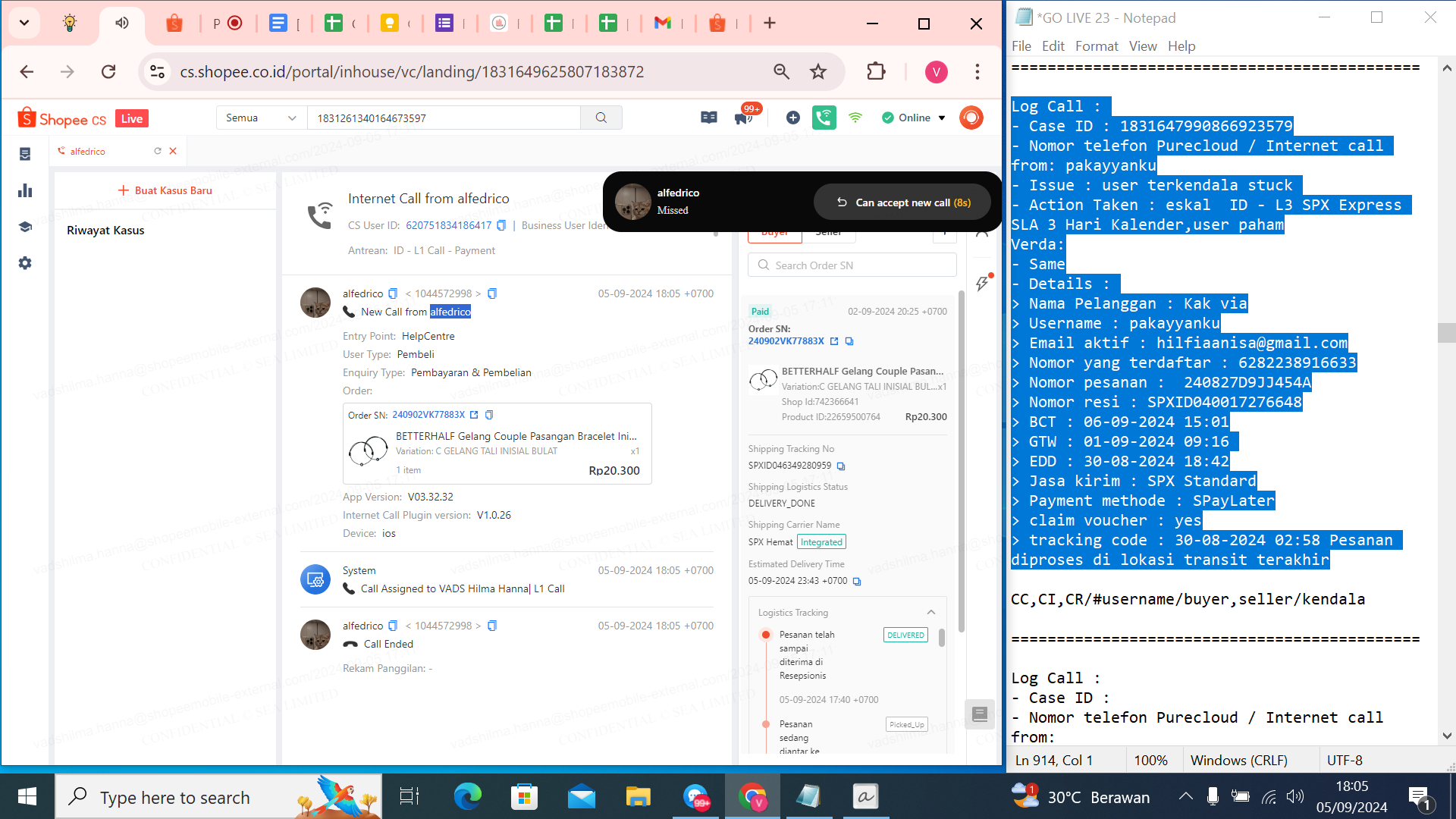Open order SN 240902VK77883X link in chat
The width and height of the screenshot is (1456, 819).
tap(428, 415)
